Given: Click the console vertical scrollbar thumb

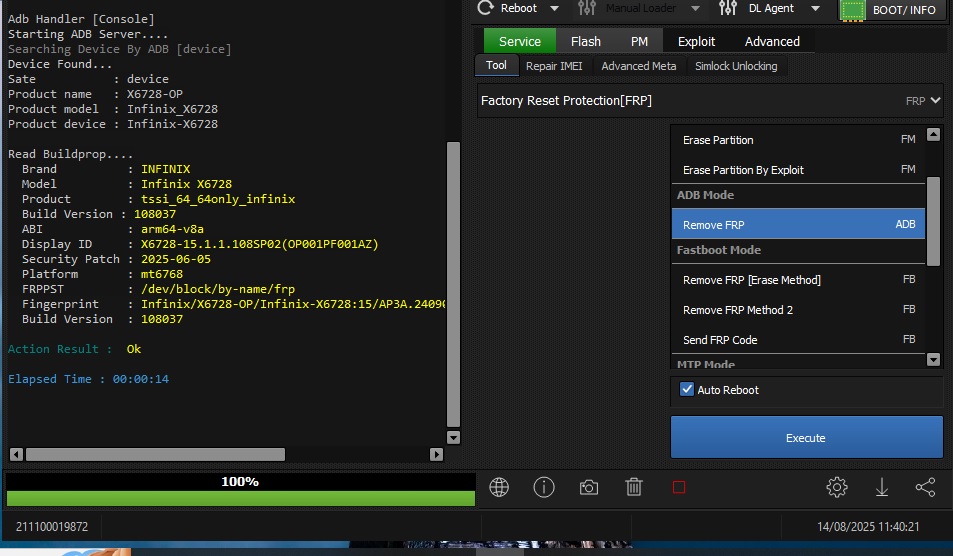Looking at the screenshot, I should point(453,284).
